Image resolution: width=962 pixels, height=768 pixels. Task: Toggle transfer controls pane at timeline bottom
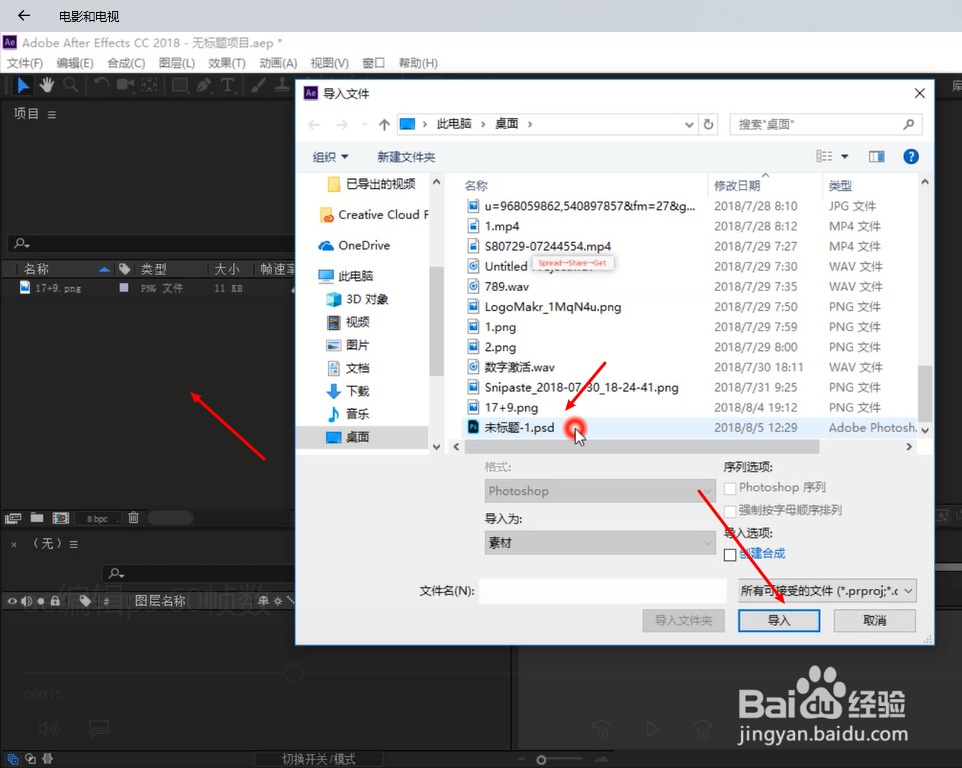(30, 759)
